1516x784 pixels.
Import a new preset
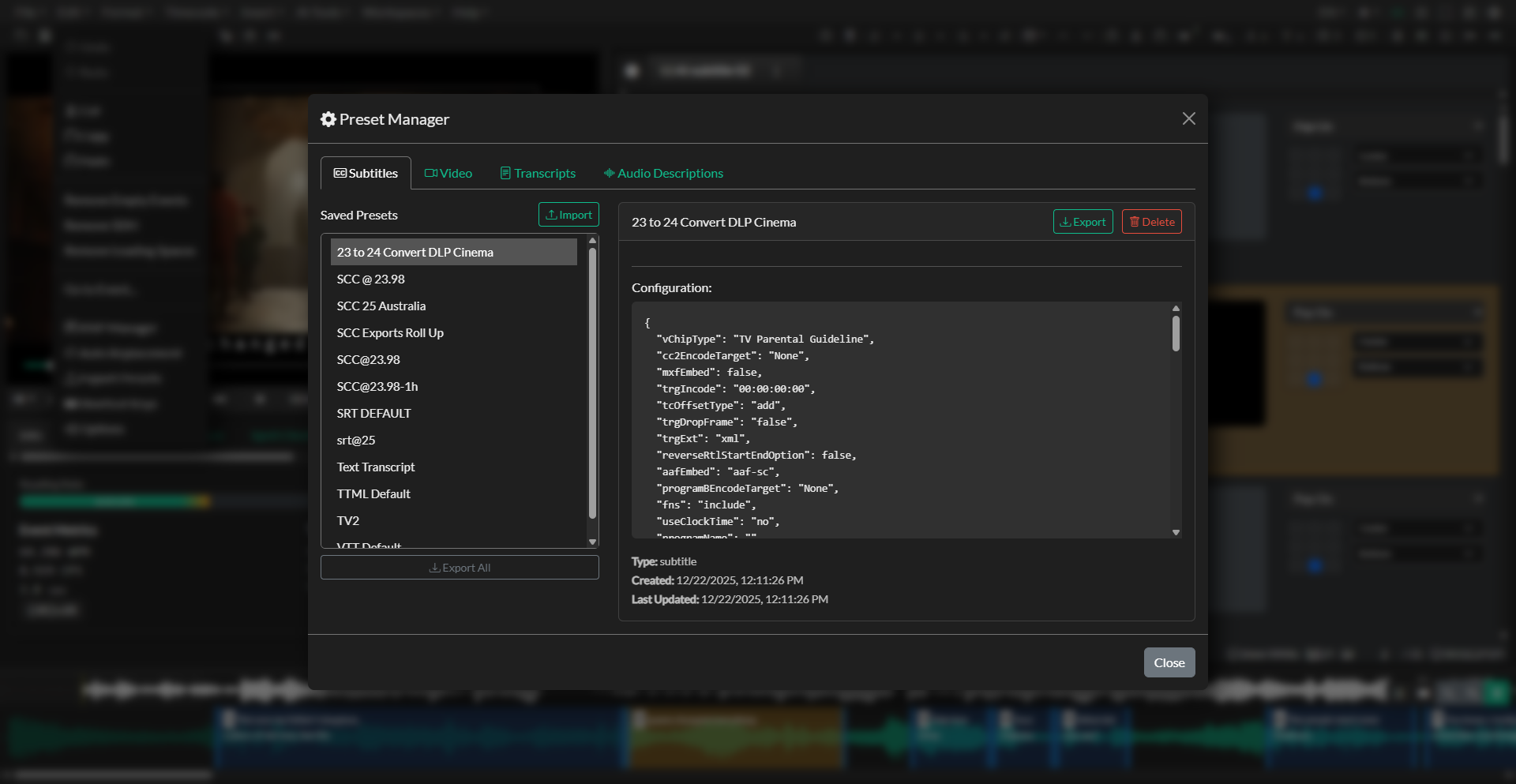click(x=568, y=214)
